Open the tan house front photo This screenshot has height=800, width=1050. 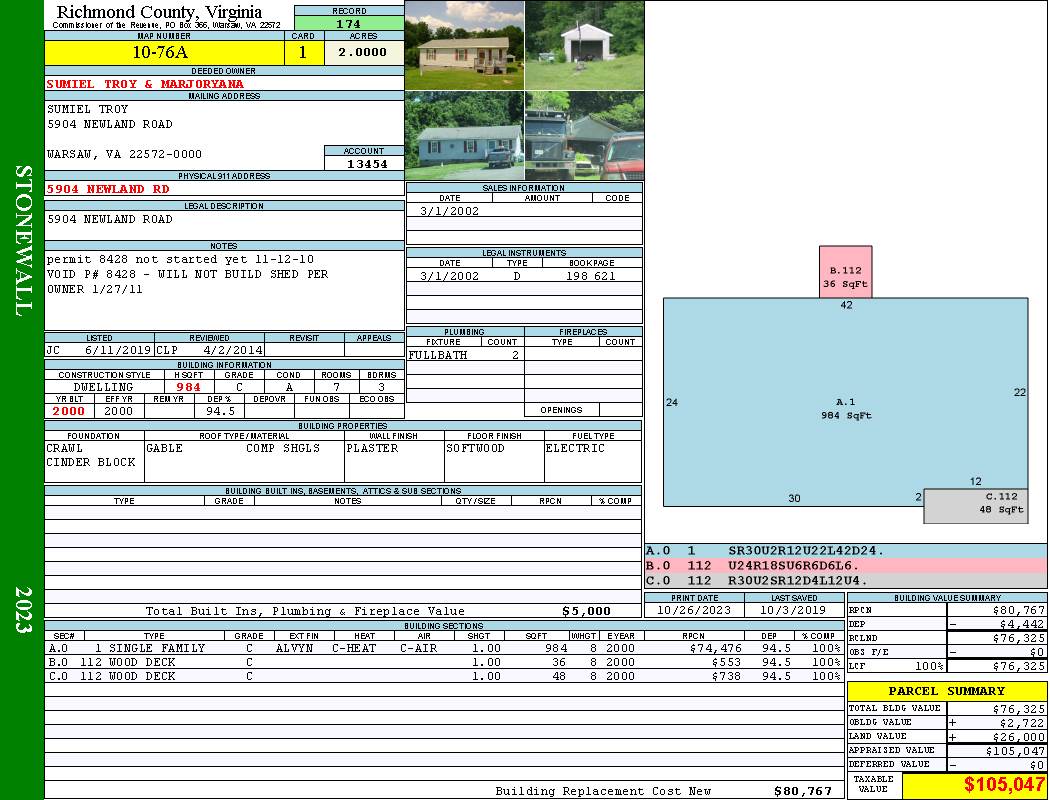(x=464, y=45)
